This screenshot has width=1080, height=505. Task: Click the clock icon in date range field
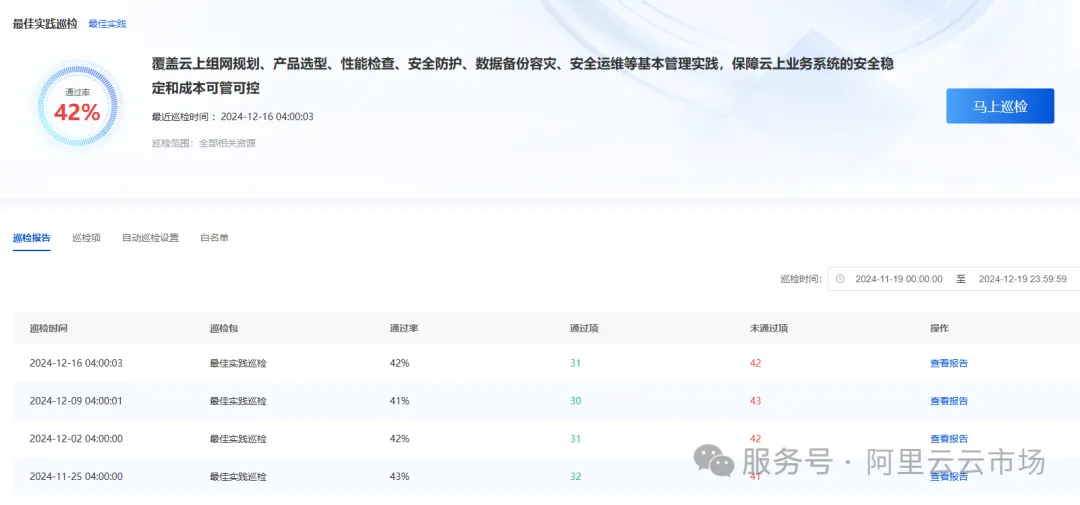(840, 279)
